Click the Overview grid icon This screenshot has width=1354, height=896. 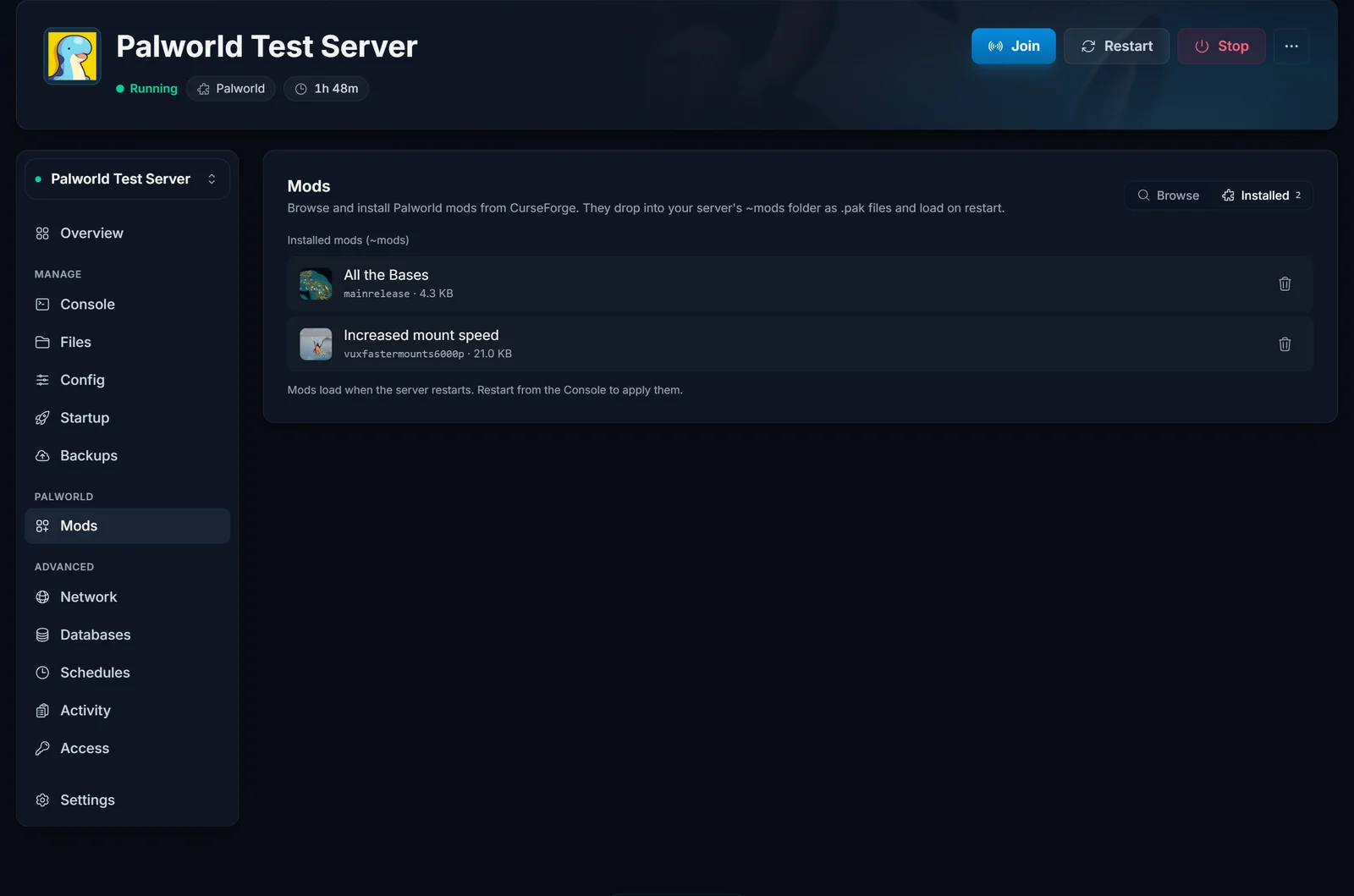pyautogui.click(x=42, y=234)
